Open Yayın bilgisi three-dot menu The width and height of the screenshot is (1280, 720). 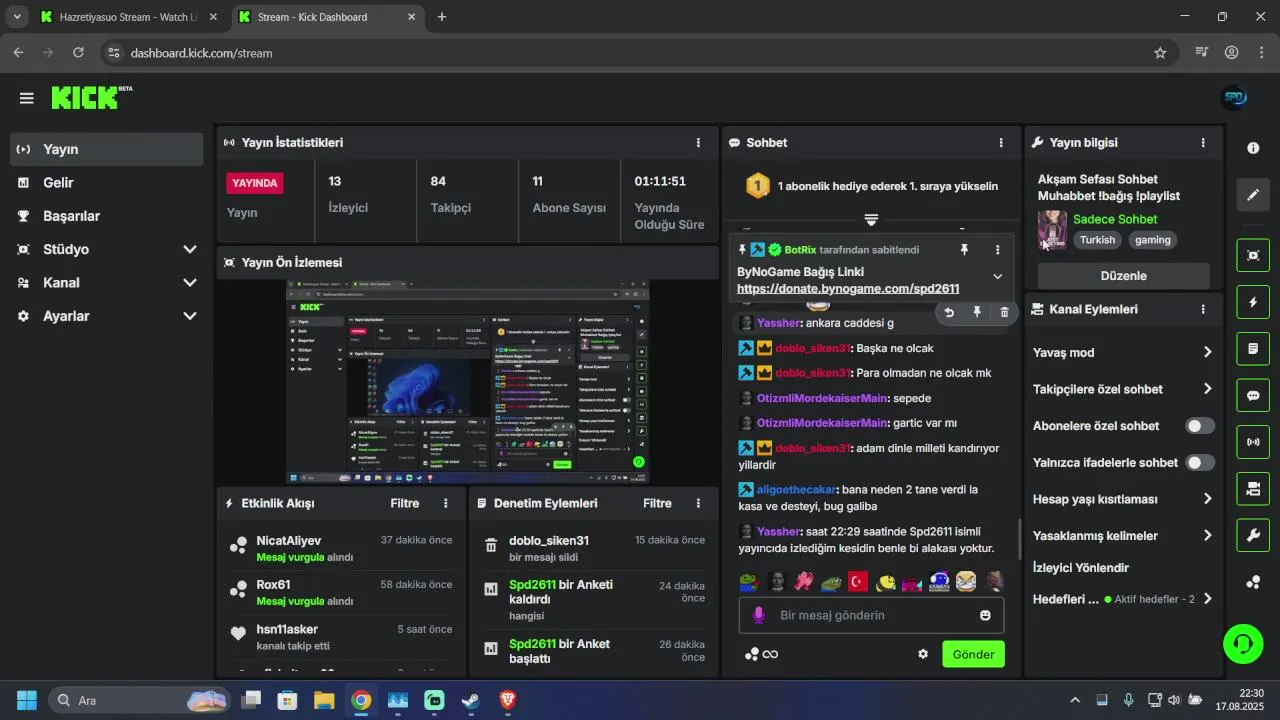(1203, 143)
